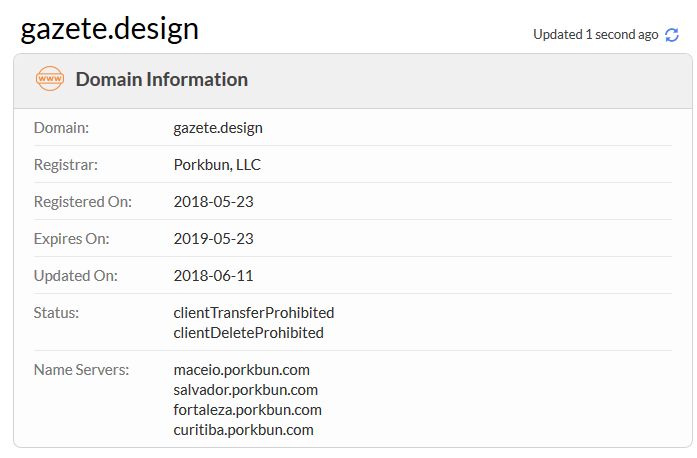Screen dimensions: 697x458
Task: Click the gazete.design page title
Action: click(109, 29)
